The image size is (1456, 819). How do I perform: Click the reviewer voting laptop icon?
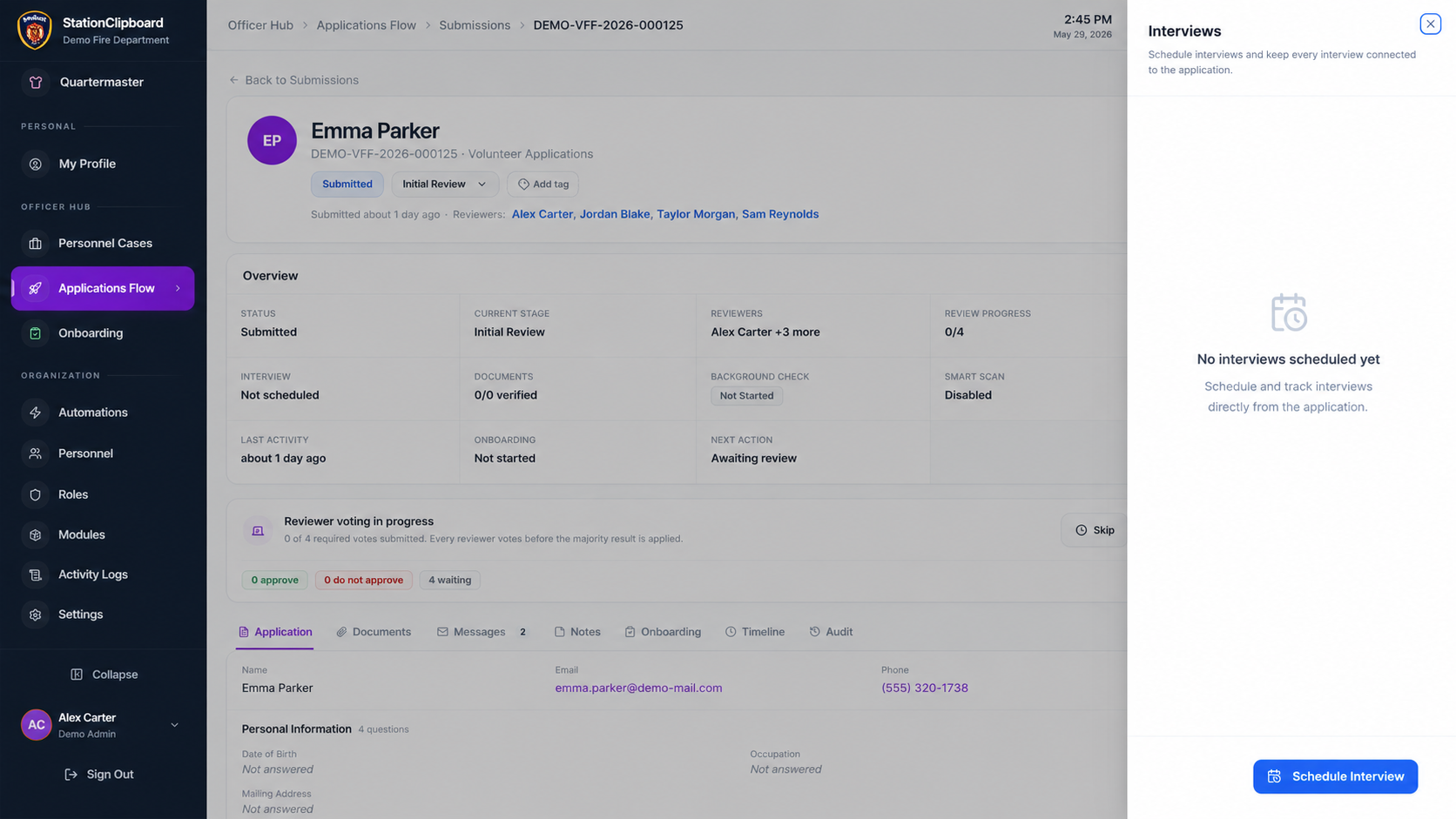(x=258, y=530)
